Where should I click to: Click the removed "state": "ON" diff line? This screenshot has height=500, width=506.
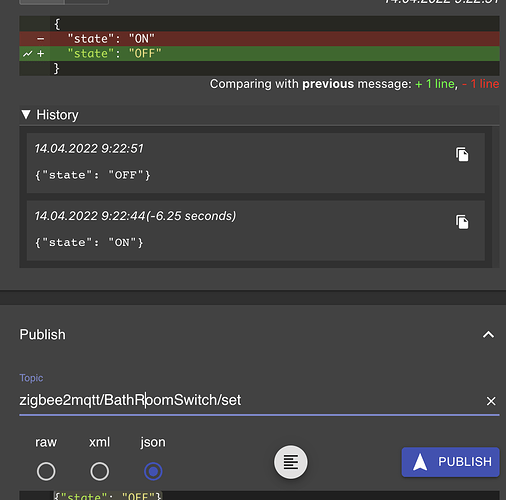click(x=259, y=39)
